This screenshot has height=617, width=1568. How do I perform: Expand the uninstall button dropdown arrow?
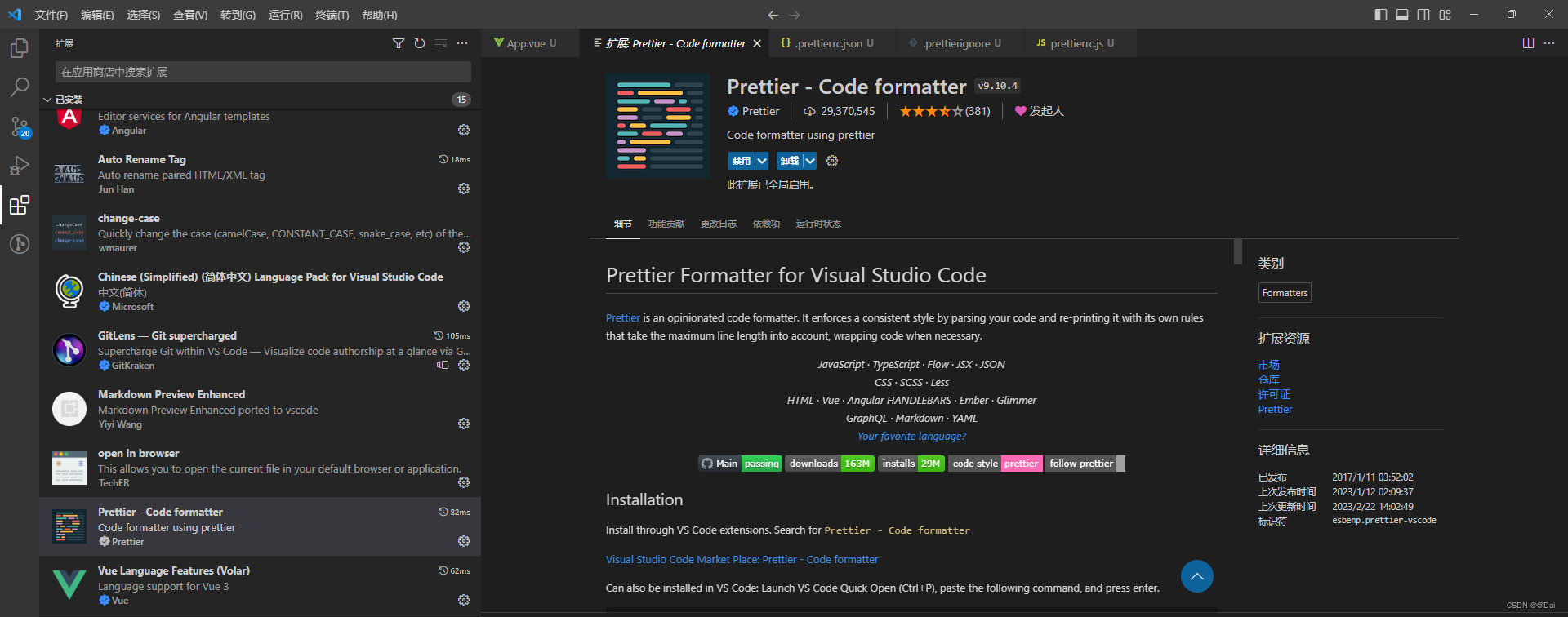click(x=810, y=161)
